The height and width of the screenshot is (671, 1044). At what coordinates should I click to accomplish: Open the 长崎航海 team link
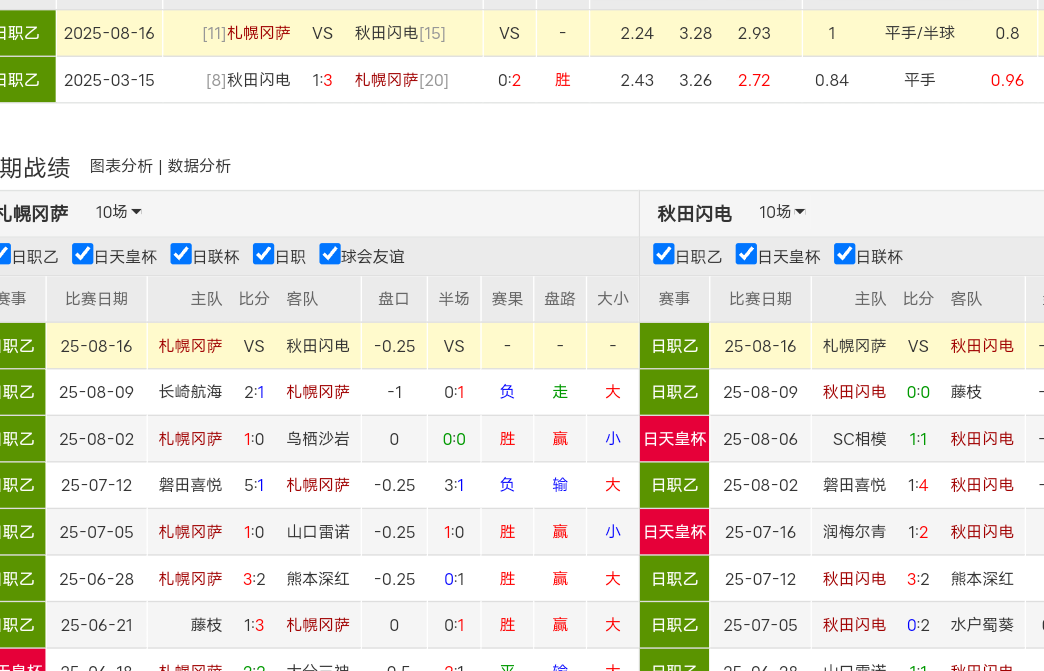pos(190,392)
